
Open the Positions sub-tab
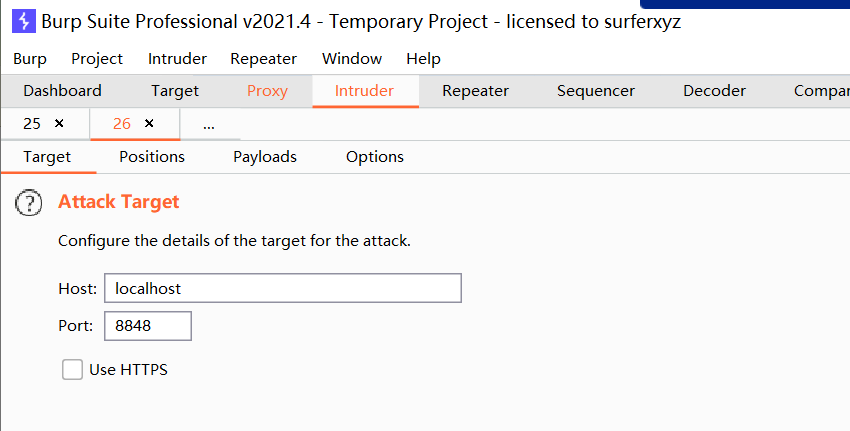[x=152, y=157]
